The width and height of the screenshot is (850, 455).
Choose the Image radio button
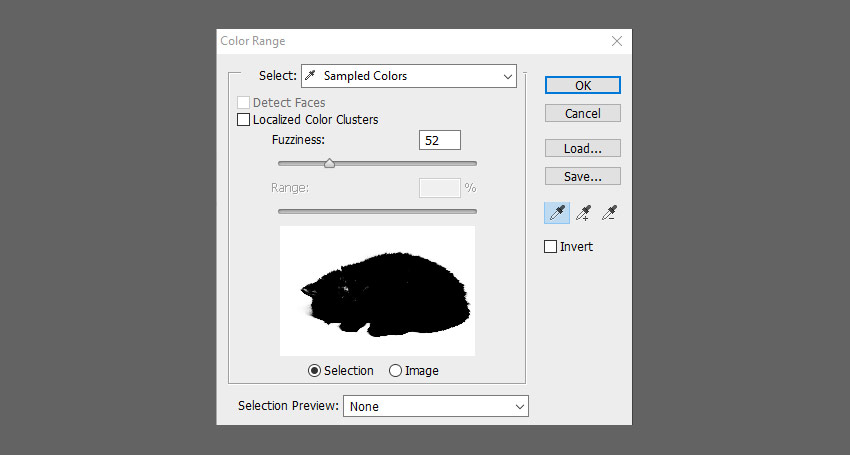tap(395, 370)
